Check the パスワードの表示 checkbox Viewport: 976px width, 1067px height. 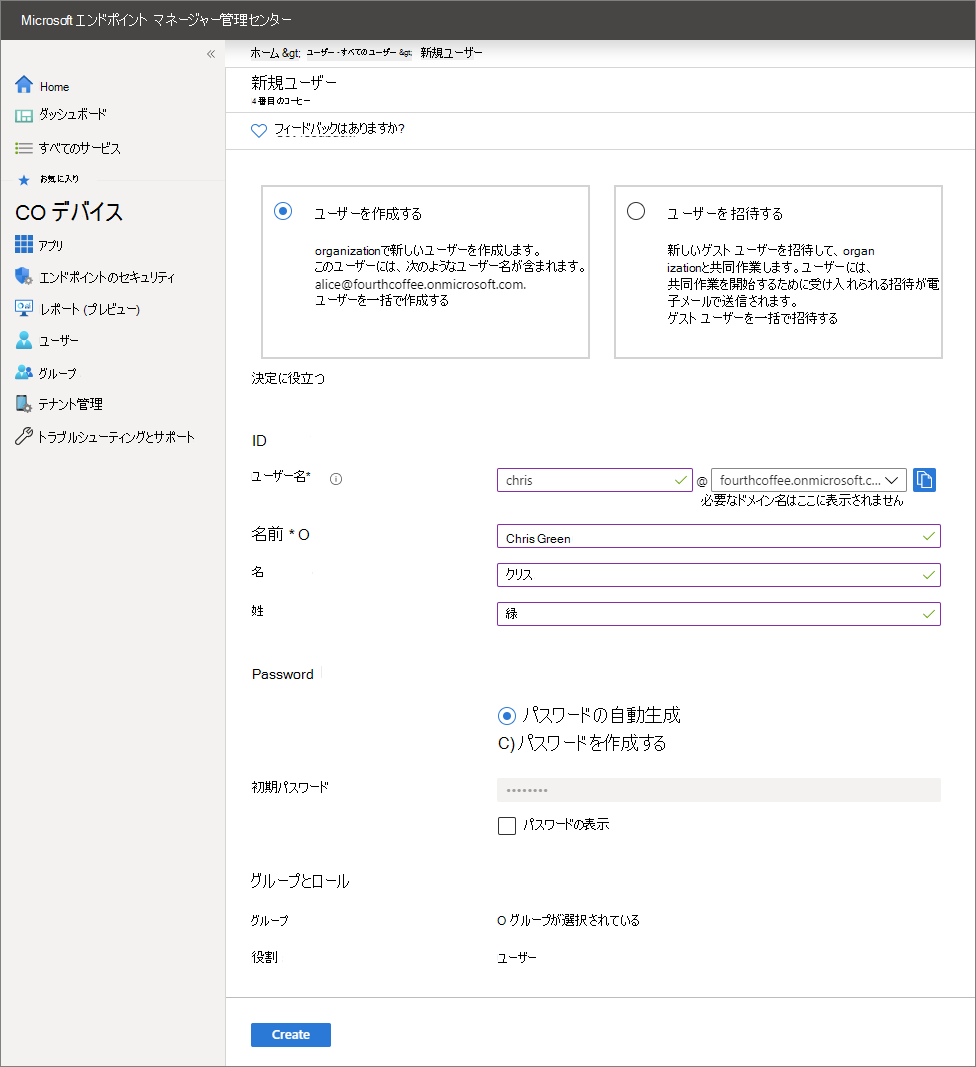(507, 825)
